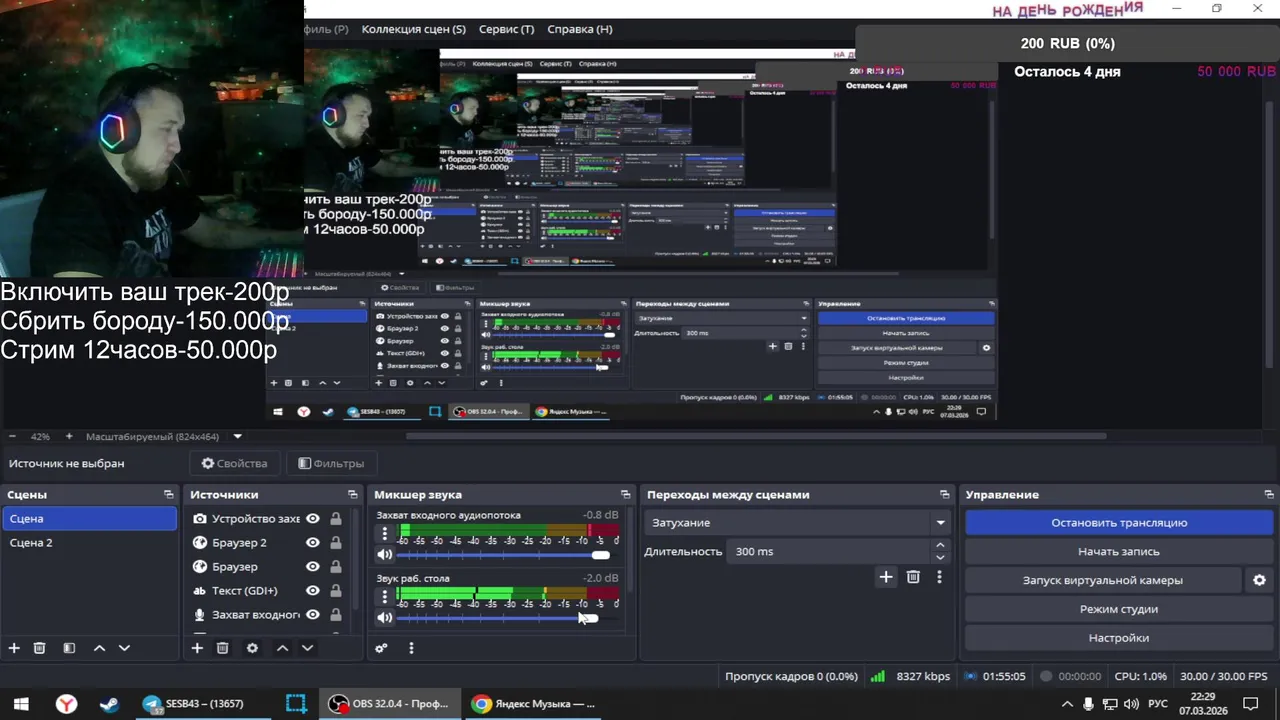
Task: Hide the Захват входного source in sources list
Action: 313,615
